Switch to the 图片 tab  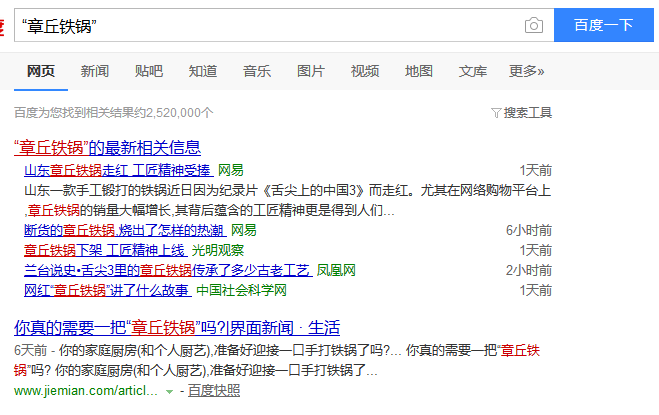coord(311,71)
